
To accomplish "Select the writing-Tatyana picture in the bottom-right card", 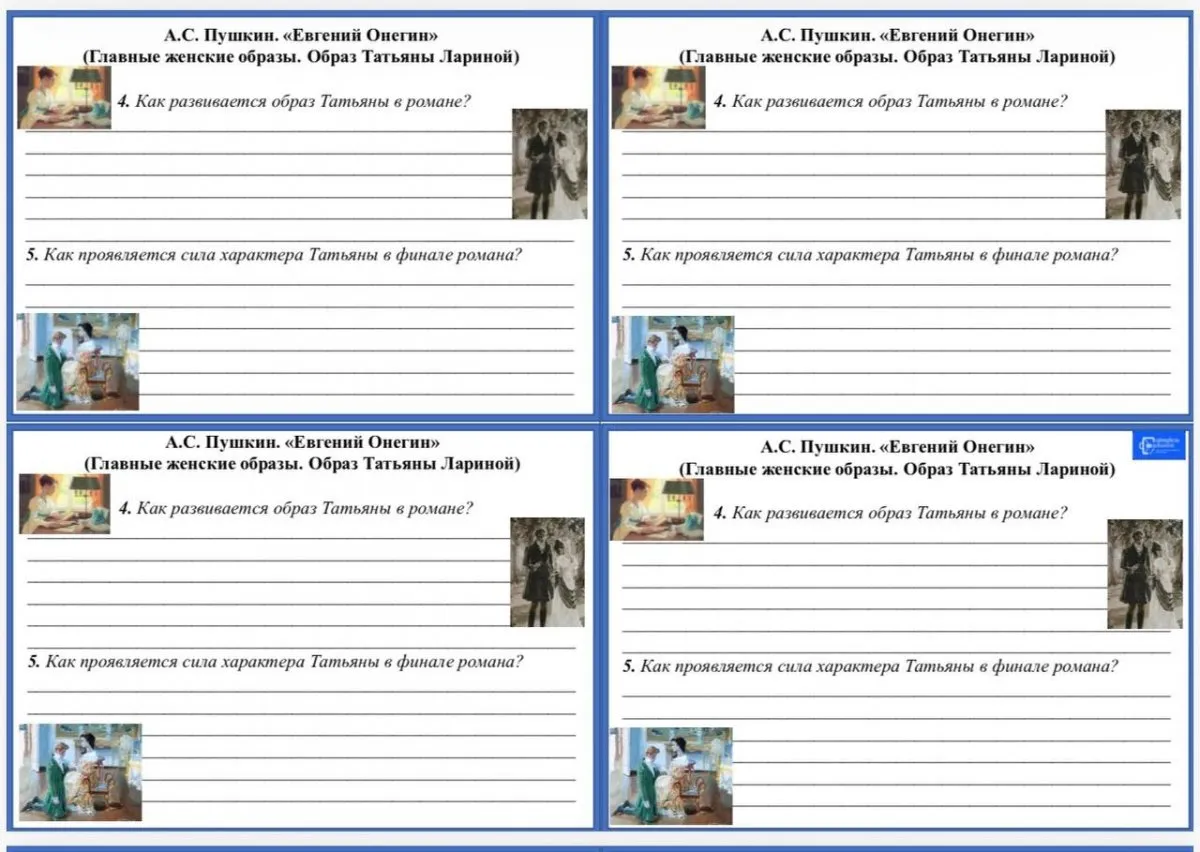I will coord(657,509).
